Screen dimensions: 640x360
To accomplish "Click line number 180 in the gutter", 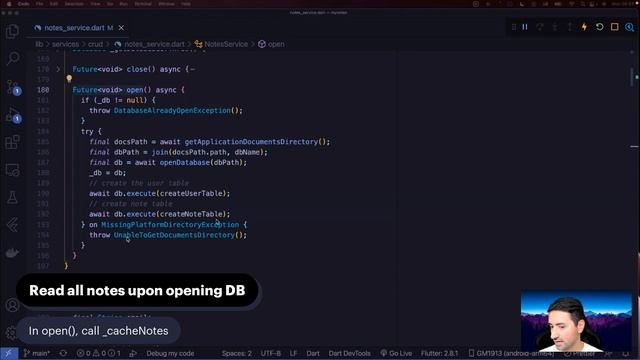I will (x=43, y=90).
